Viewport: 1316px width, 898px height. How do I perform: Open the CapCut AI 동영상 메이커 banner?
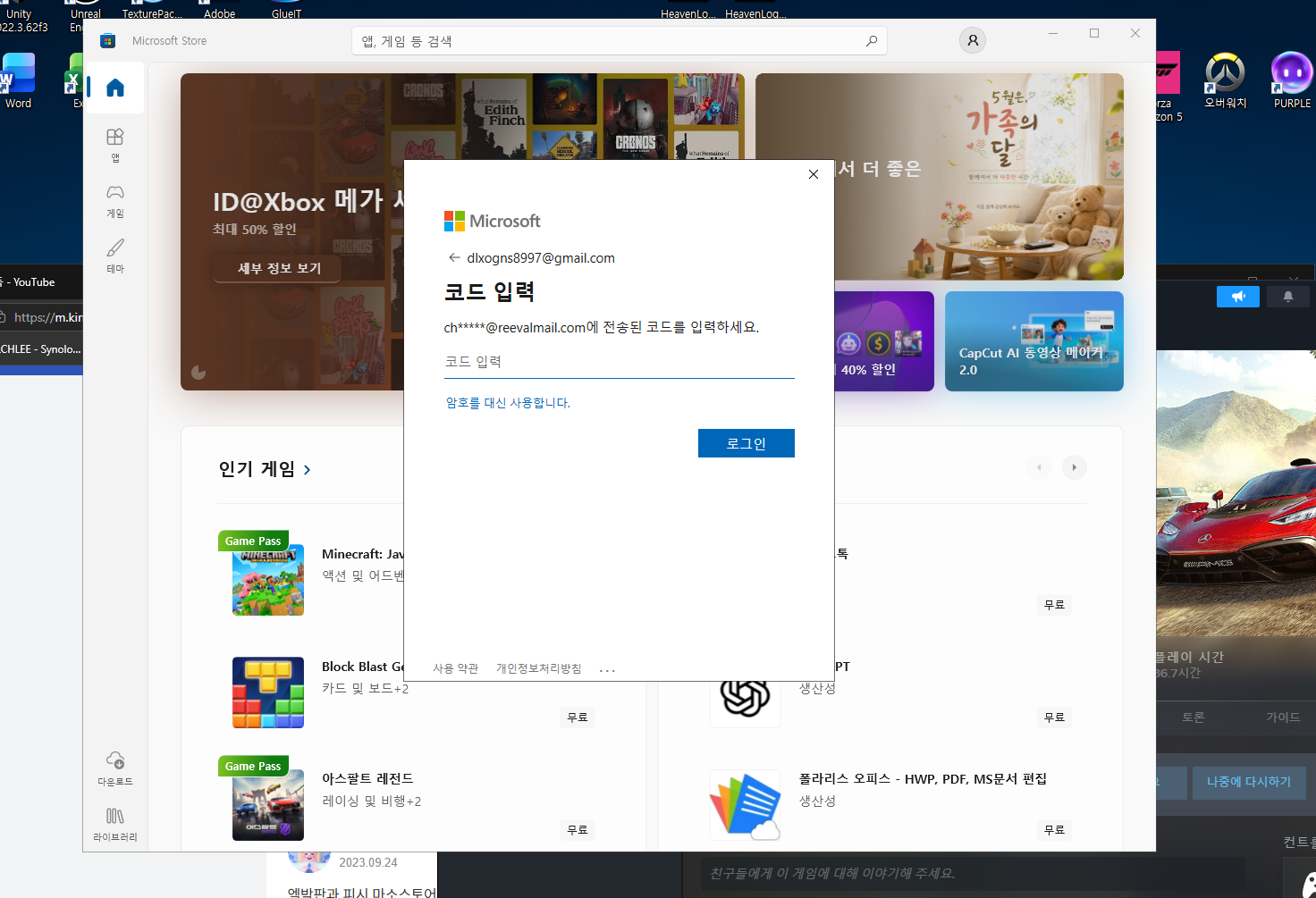tap(1034, 341)
